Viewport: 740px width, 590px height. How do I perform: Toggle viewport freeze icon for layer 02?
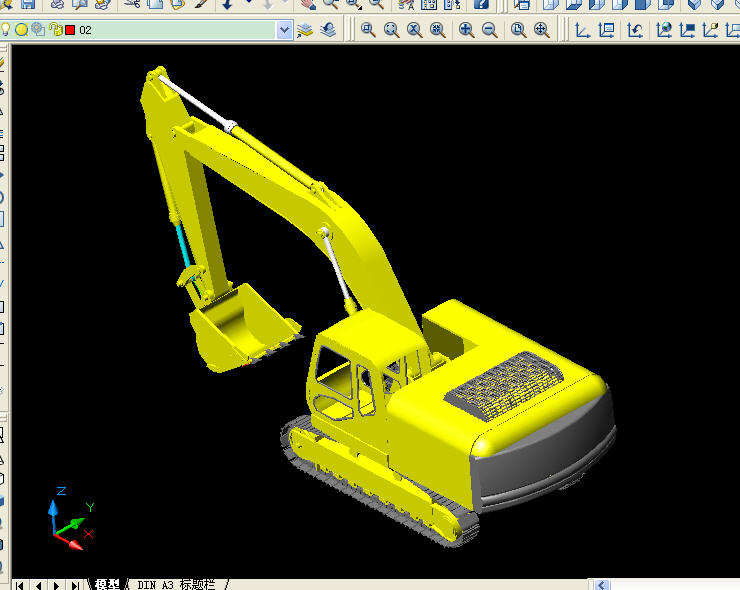point(38,30)
